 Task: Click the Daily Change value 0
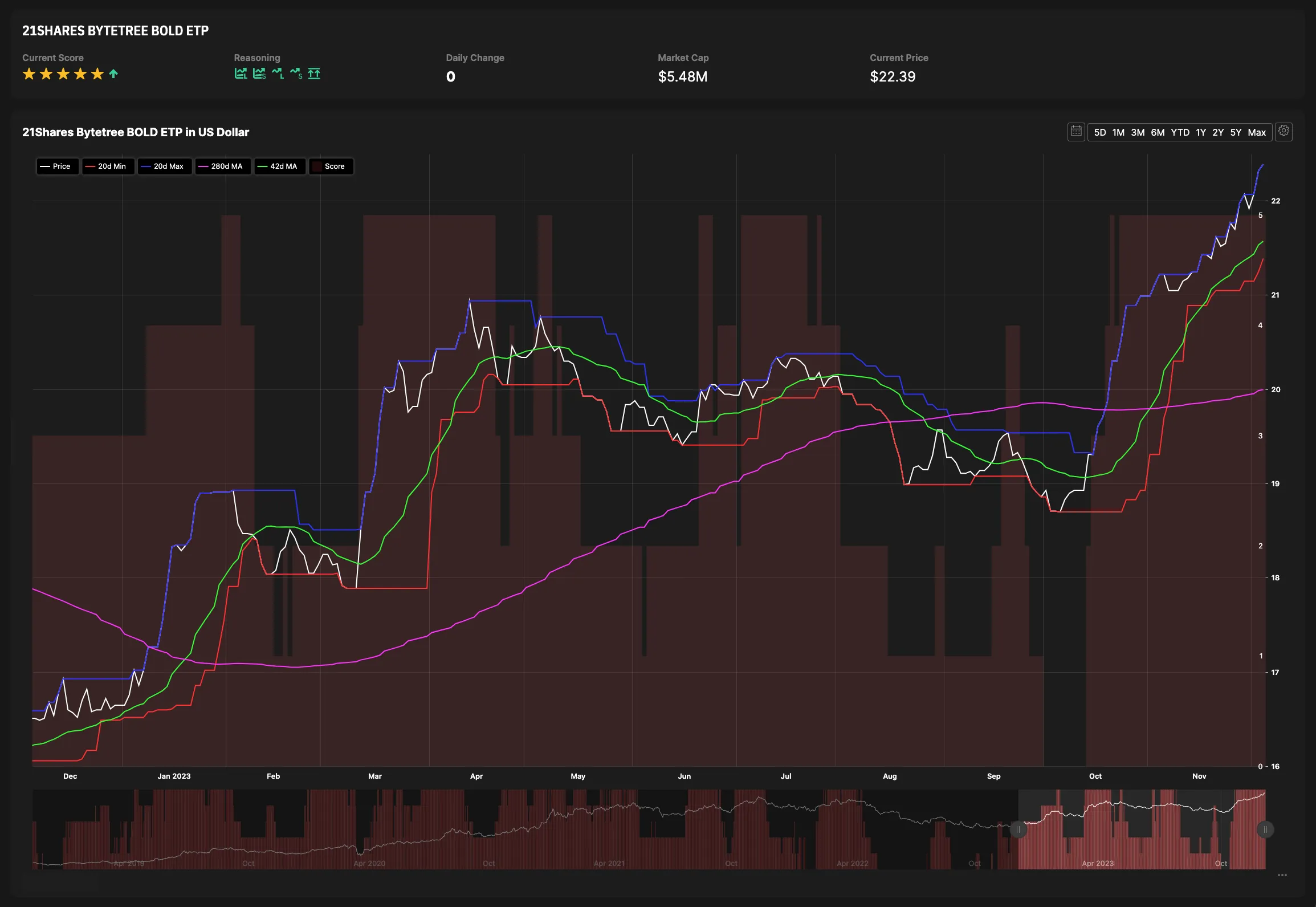point(451,76)
